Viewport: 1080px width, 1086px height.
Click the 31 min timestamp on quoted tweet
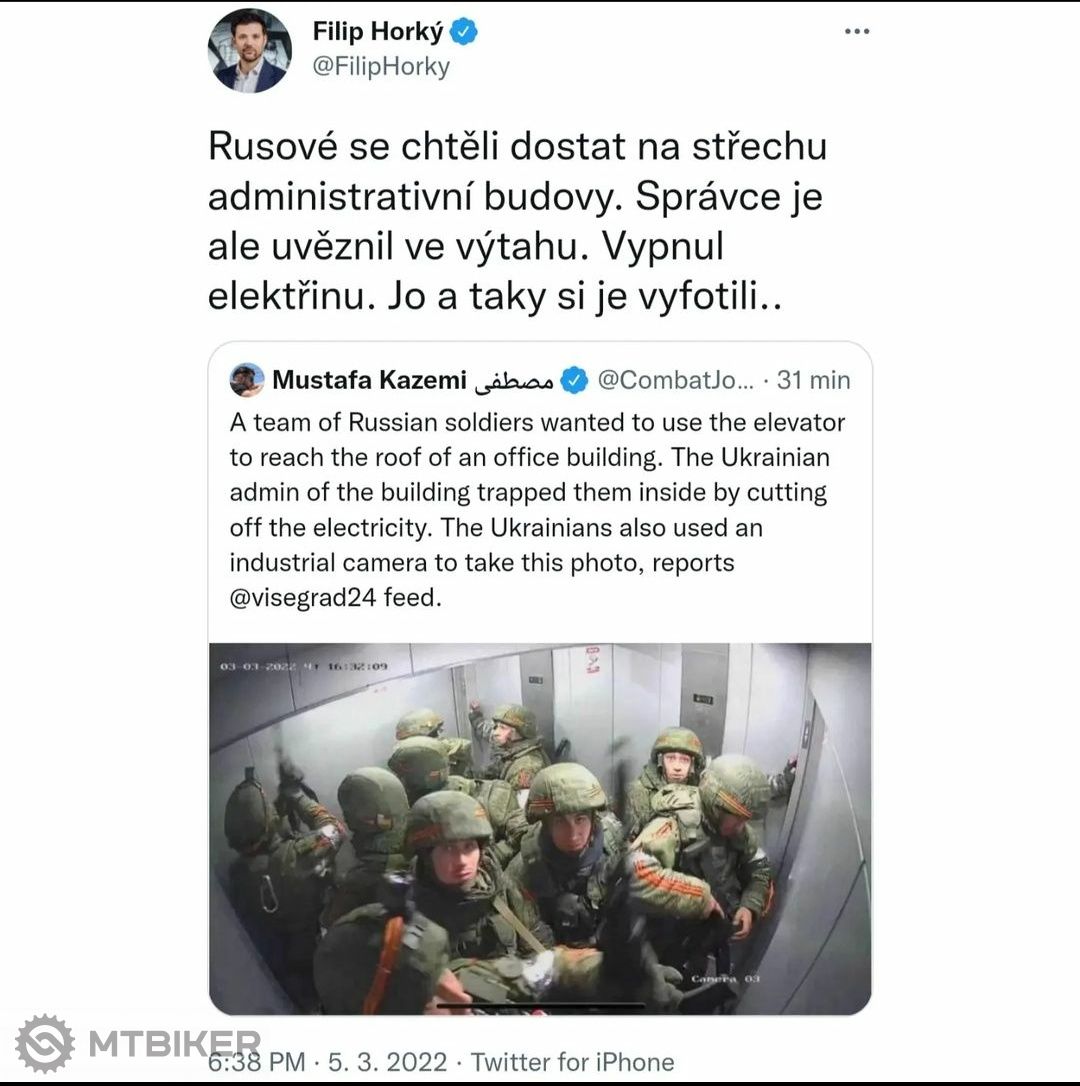tap(813, 380)
